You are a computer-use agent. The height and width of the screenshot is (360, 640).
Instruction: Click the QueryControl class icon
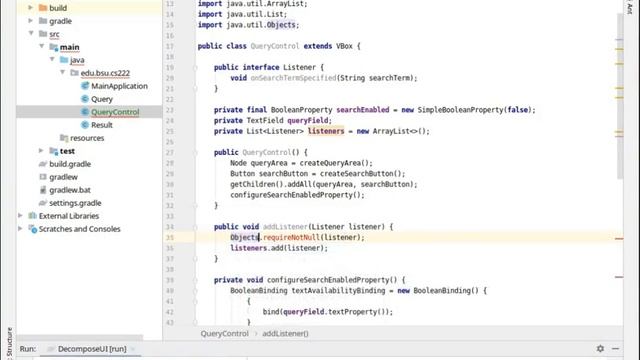[x=85, y=111]
